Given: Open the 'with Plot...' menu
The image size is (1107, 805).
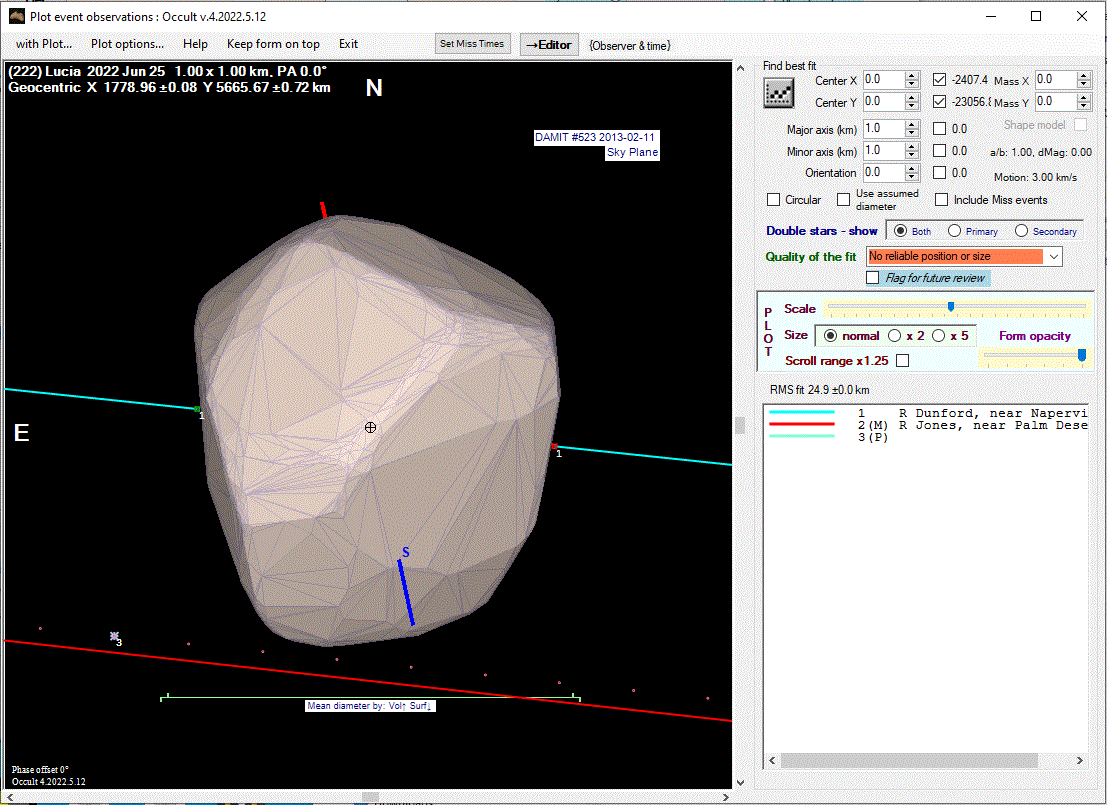Looking at the screenshot, I should click(x=44, y=44).
